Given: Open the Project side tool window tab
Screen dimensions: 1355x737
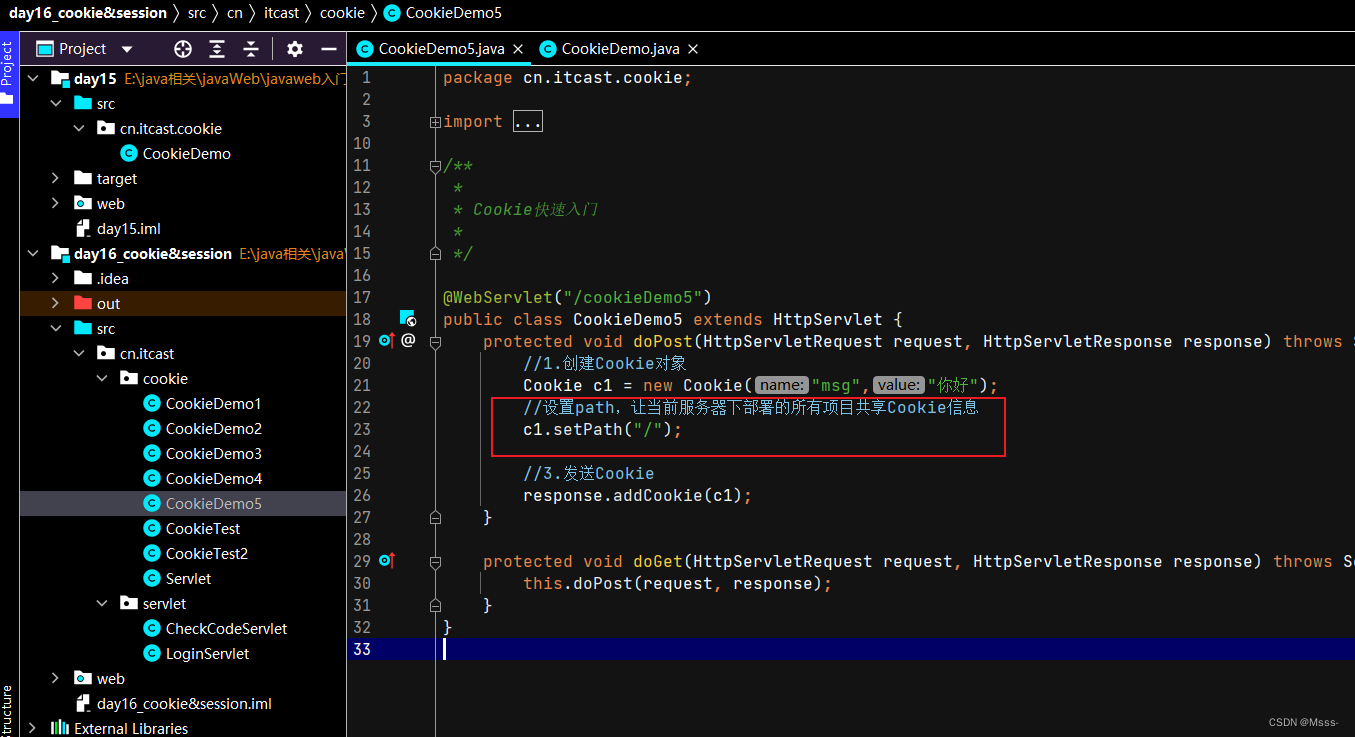Looking at the screenshot, I should pyautogui.click(x=8, y=75).
